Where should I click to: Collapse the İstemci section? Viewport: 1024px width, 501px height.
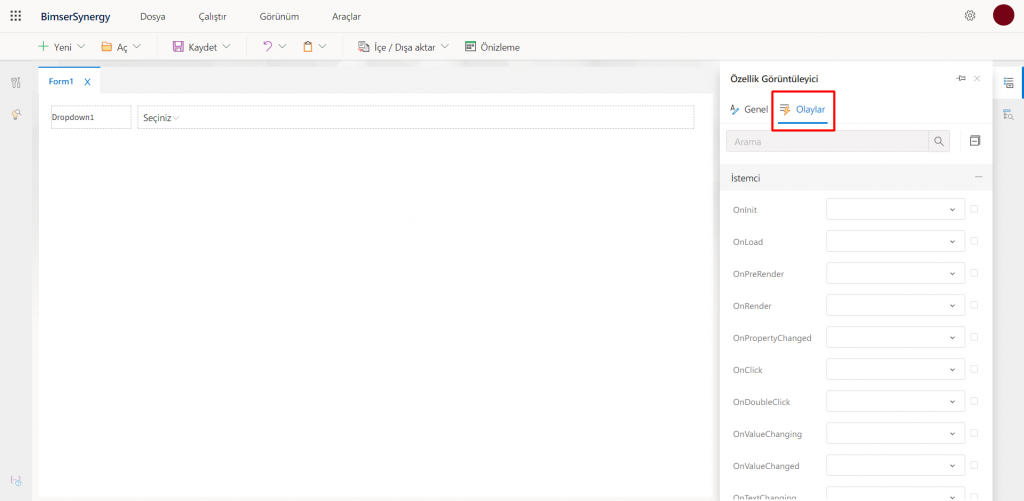pos(978,177)
